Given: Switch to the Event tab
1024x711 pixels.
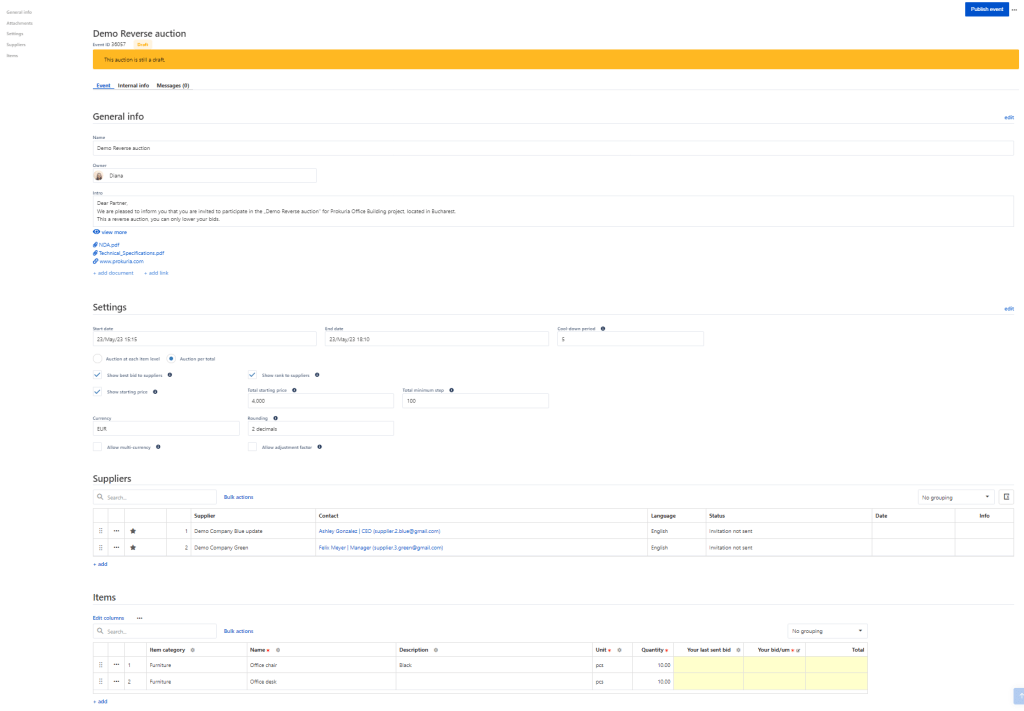Looking at the screenshot, I should click(103, 86).
